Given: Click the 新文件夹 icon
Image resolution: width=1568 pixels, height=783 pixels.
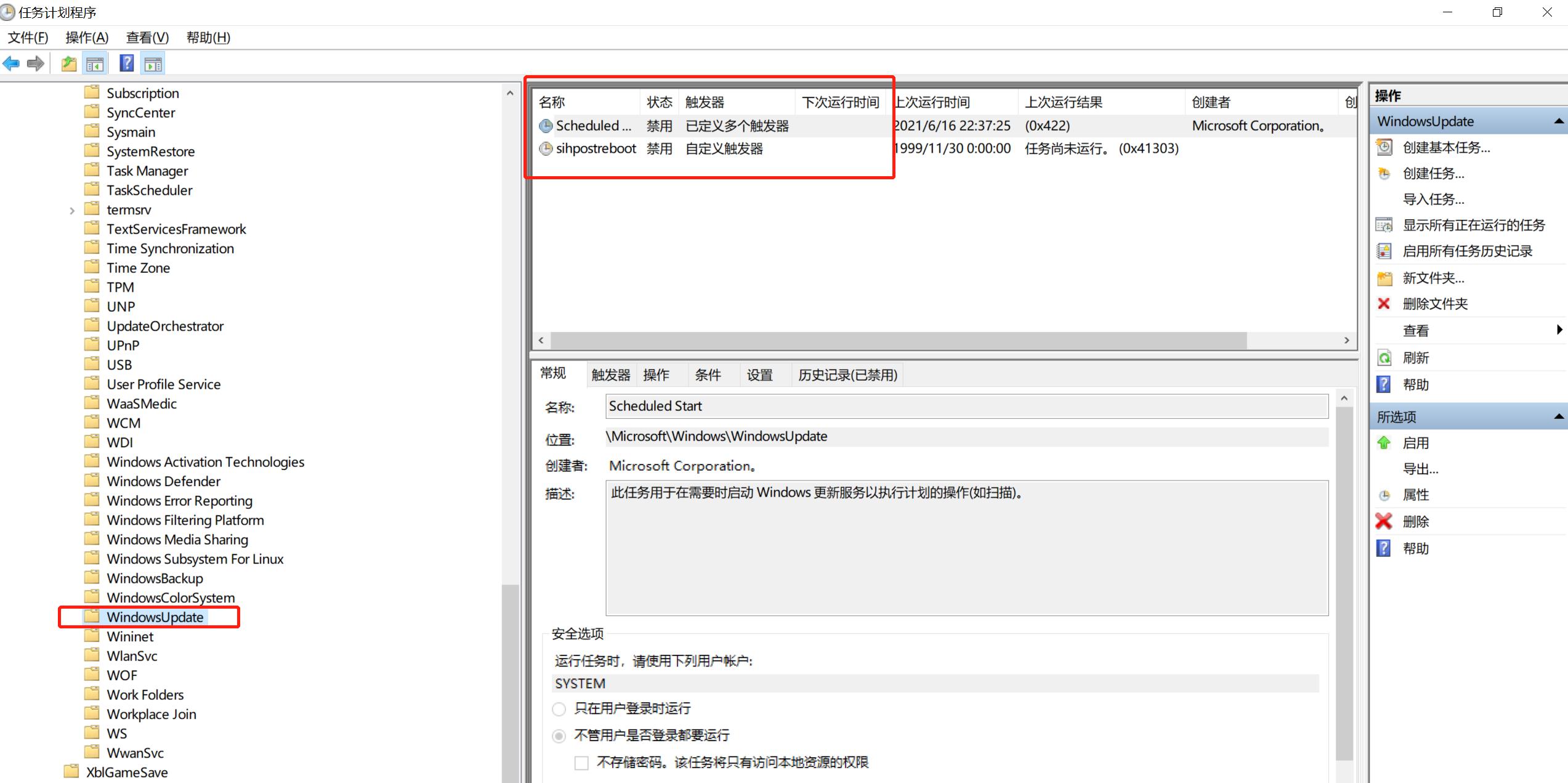Looking at the screenshot, I should (1384, 277).
